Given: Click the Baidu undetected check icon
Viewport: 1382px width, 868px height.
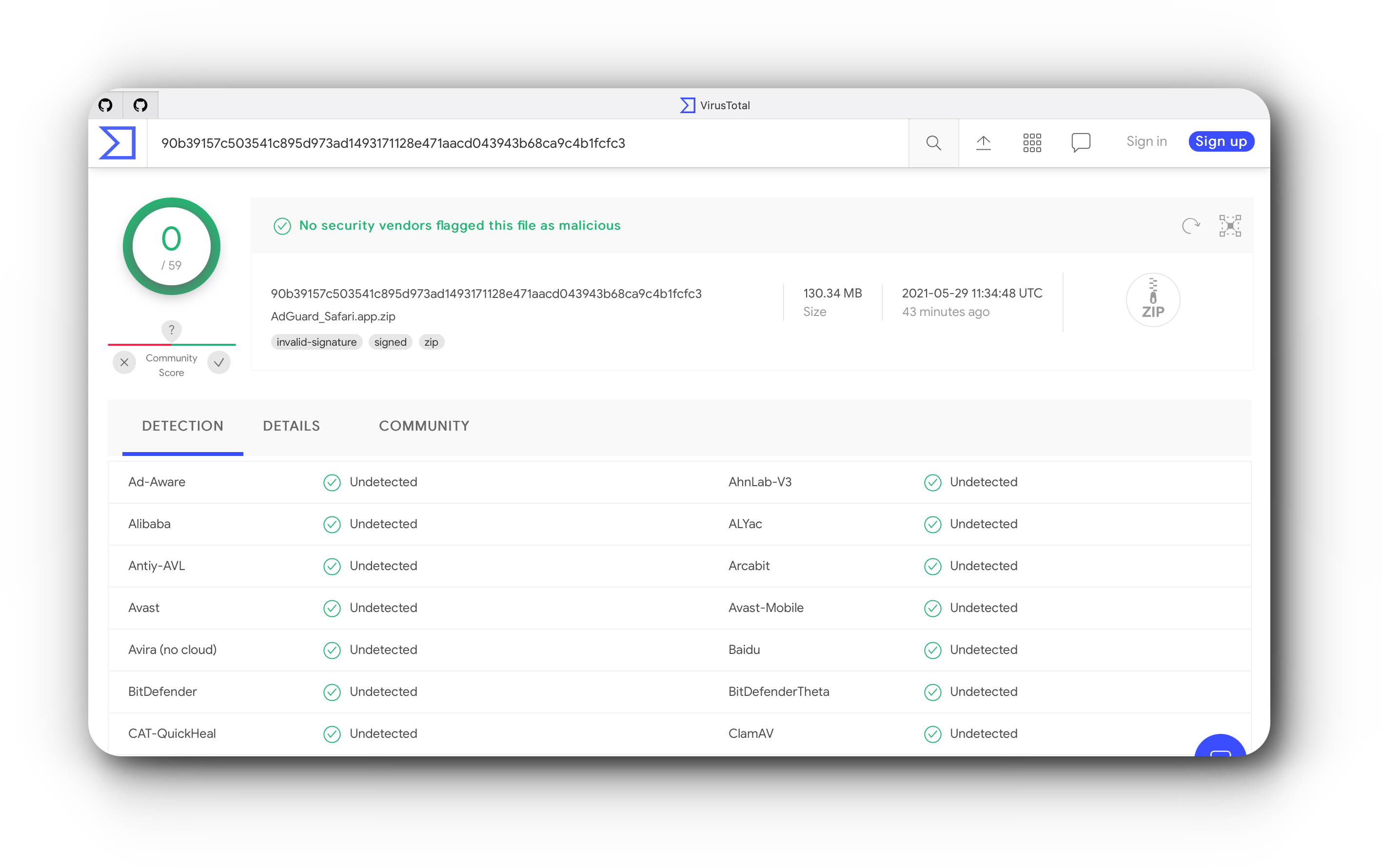Looking at the screenshot, I should [x=932, y=651].
